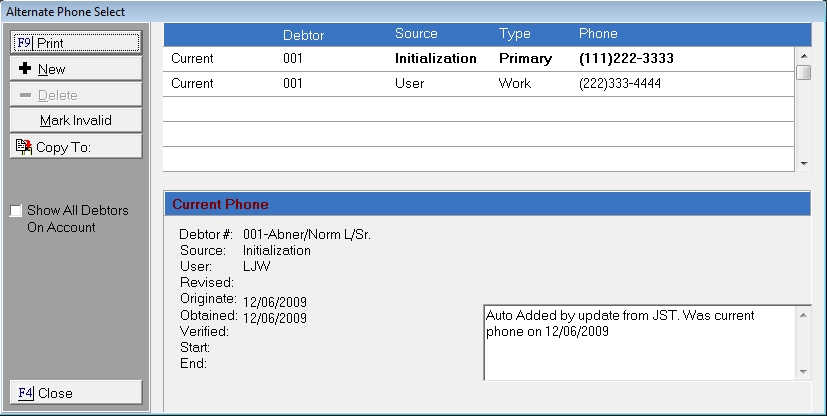Viewport: 827px width, 416px height.
Task: Click the Type column header
Action: click(x=514, y=34)
